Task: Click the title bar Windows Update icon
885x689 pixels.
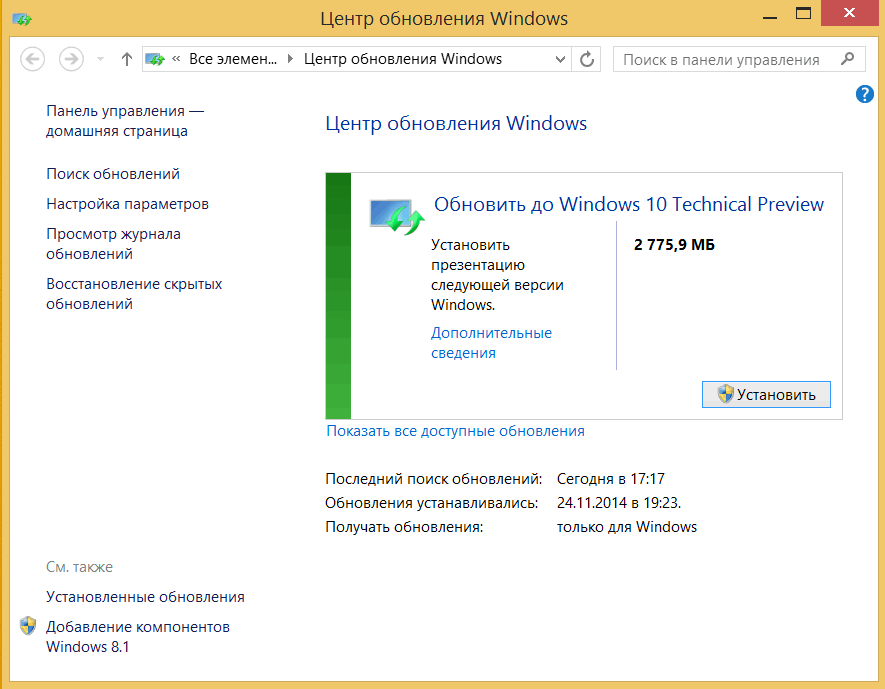Action: coord(23,20)
